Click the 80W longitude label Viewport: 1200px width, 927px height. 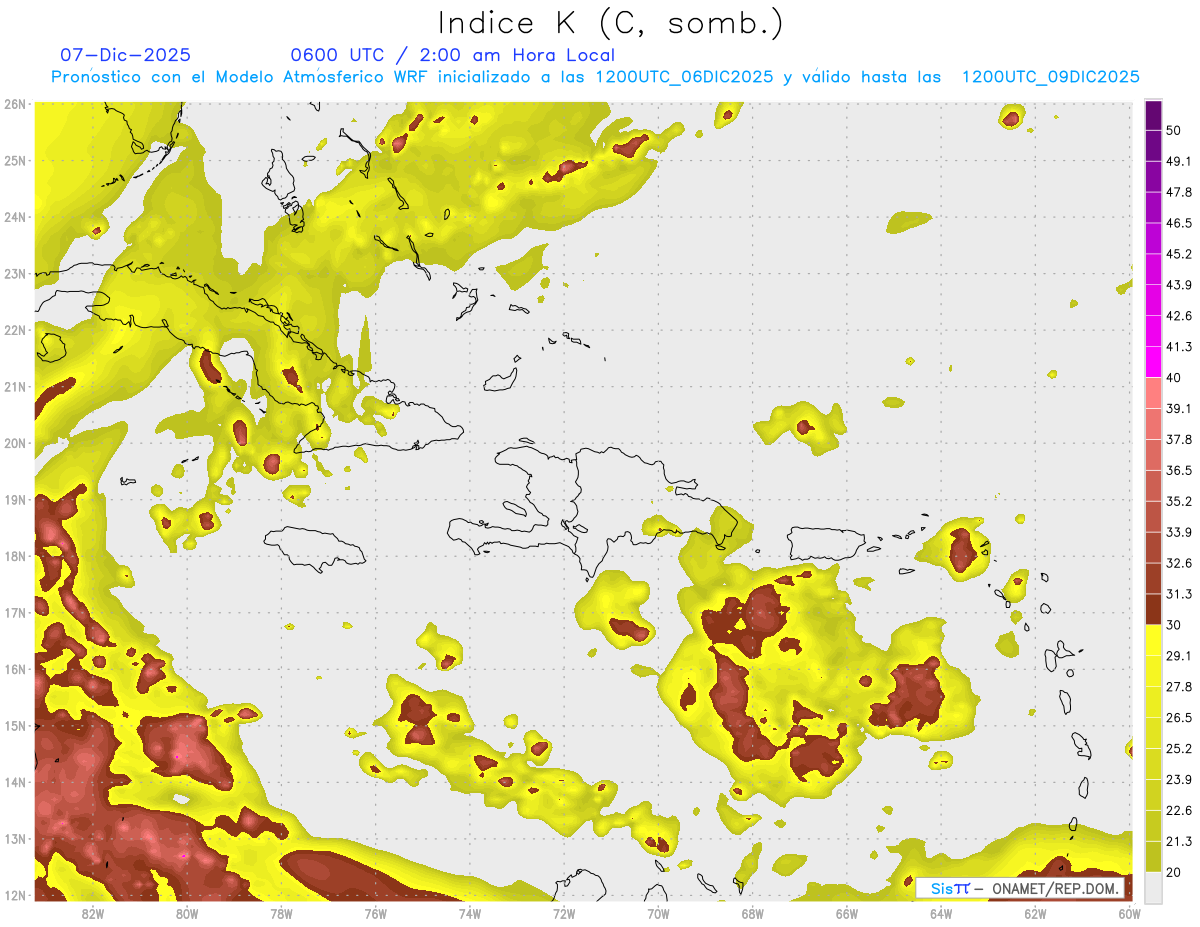point(187,914)
